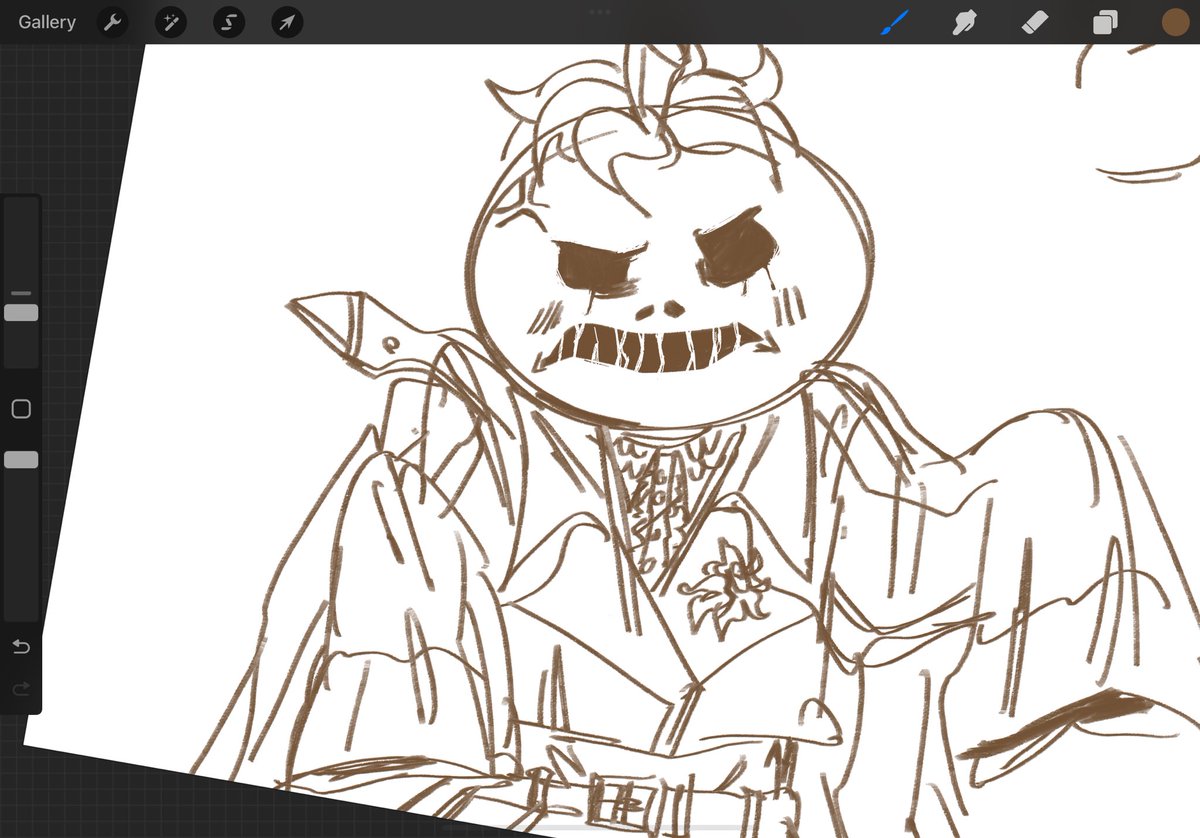Select the Smudge tool
Viewport: 1200px width, 838px height.
[964, 22]
